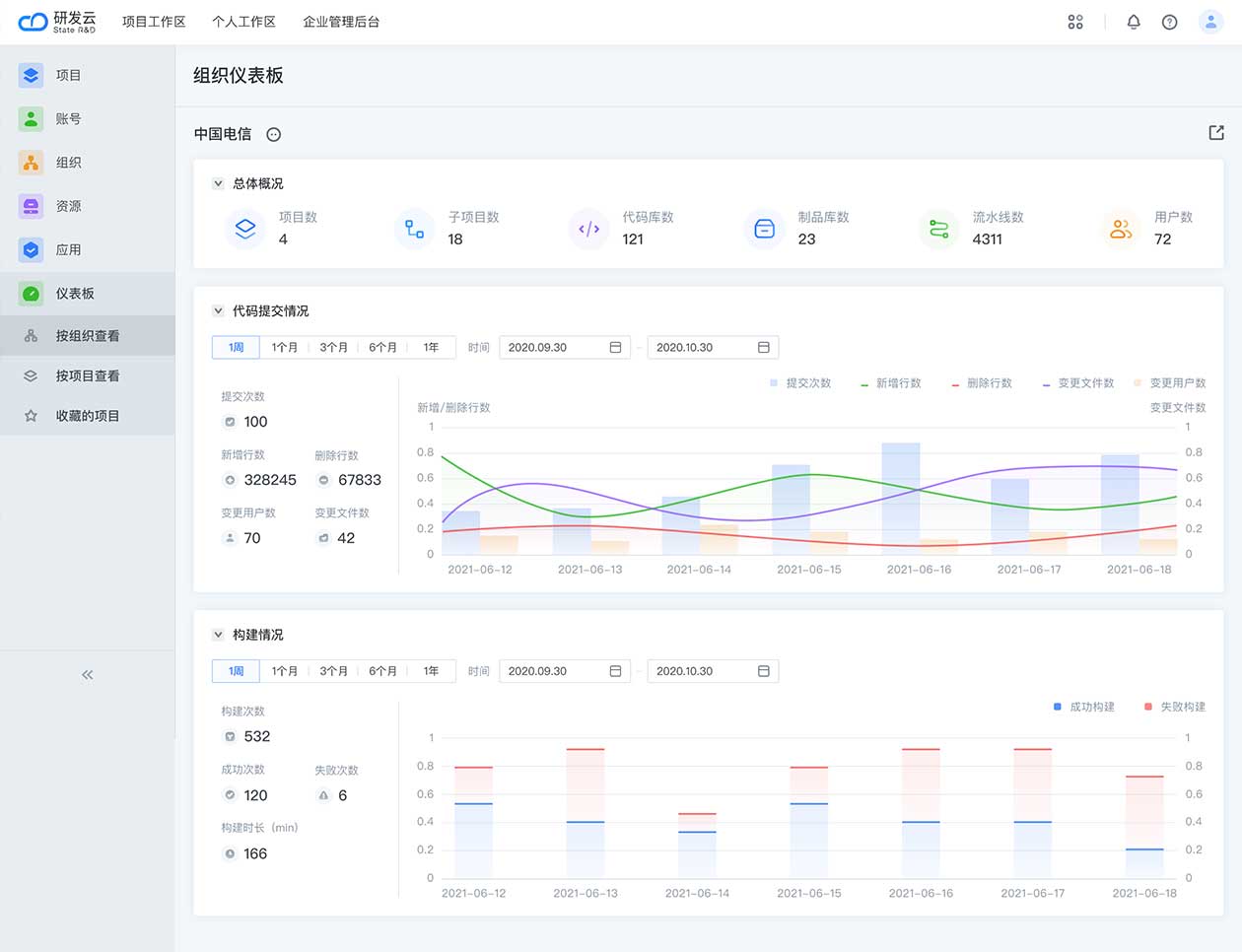1242x952 pixels.
Task: Go to 收藏的项目 in sidebar
Action: pyautogui.click(x=87, y=416)
